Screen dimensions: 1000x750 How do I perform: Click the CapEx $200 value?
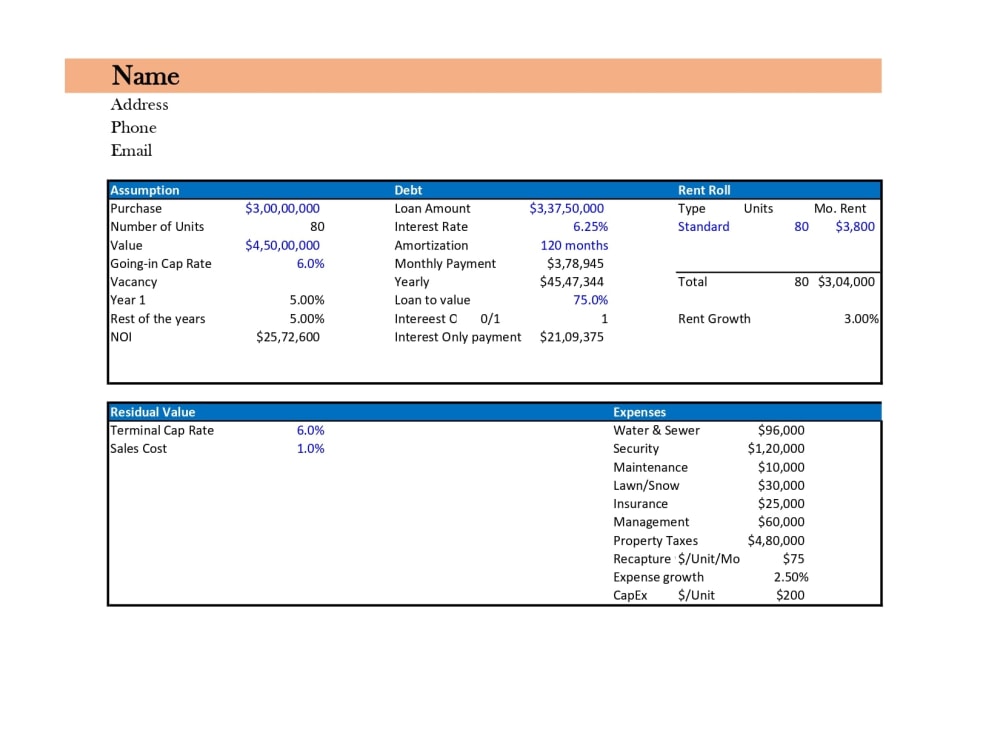[x=790, y=596]
